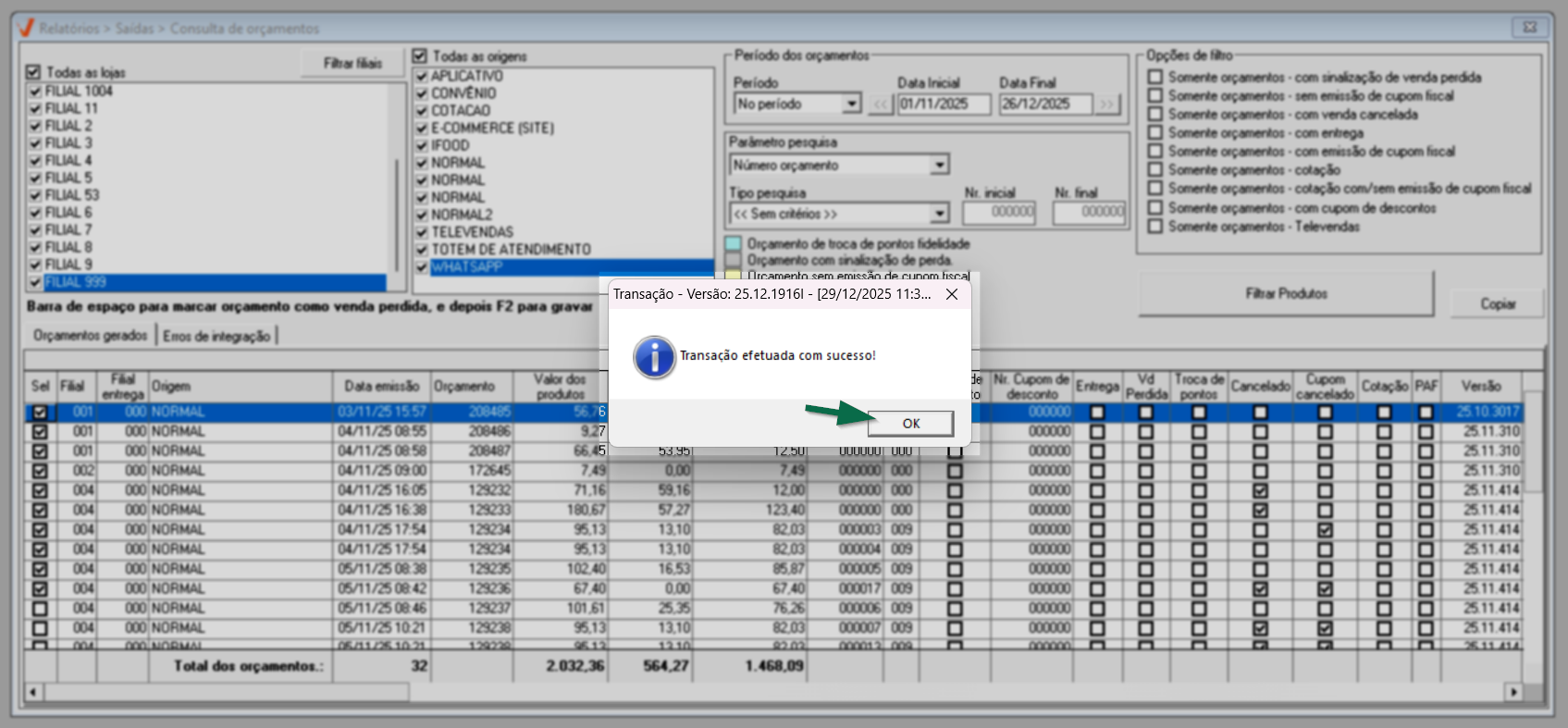Switch to Erros de integração tab
1568x728 pixels.
coord(216,336)
